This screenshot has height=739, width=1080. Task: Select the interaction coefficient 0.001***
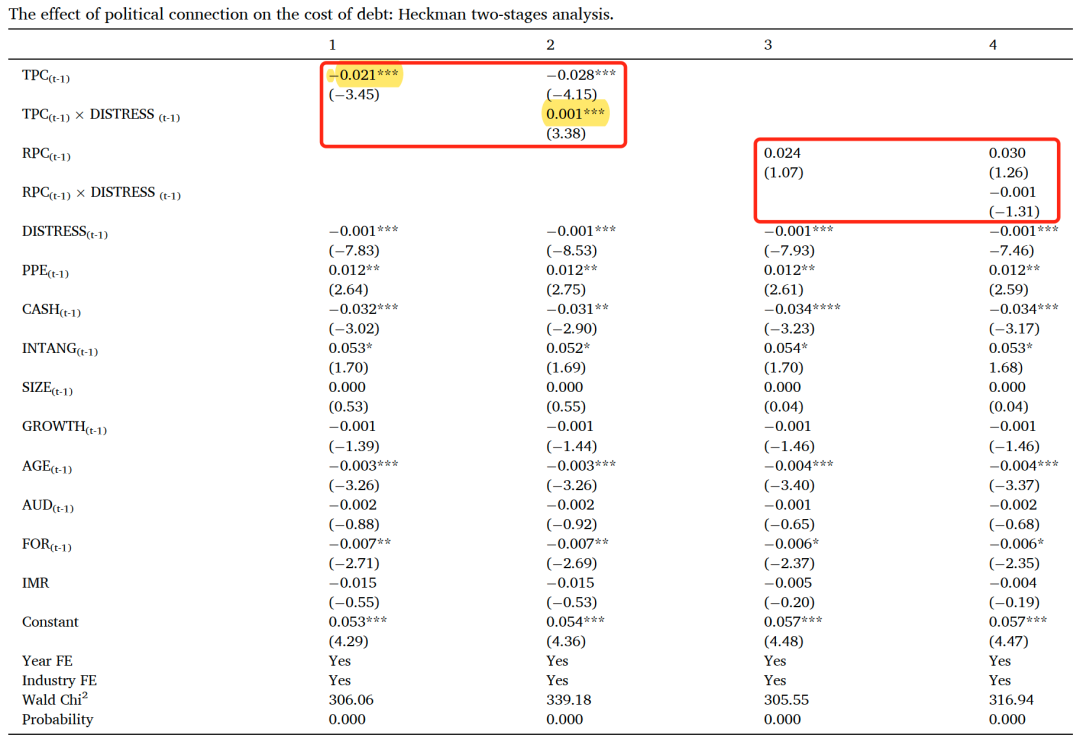point(575,114)
